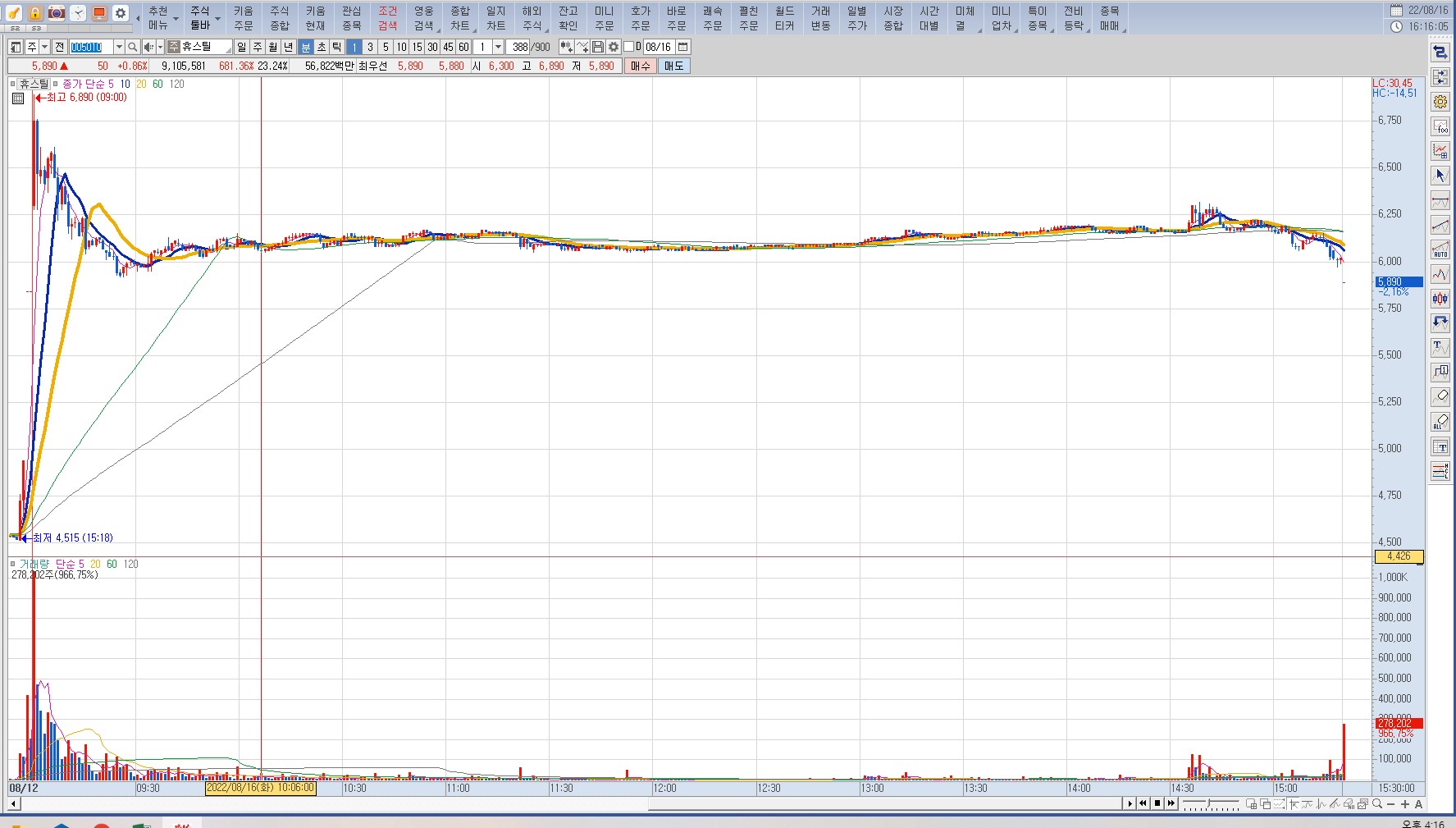Open the 시장종합 menu
The height and width of the screenshot is (828, 1456).
893,18
